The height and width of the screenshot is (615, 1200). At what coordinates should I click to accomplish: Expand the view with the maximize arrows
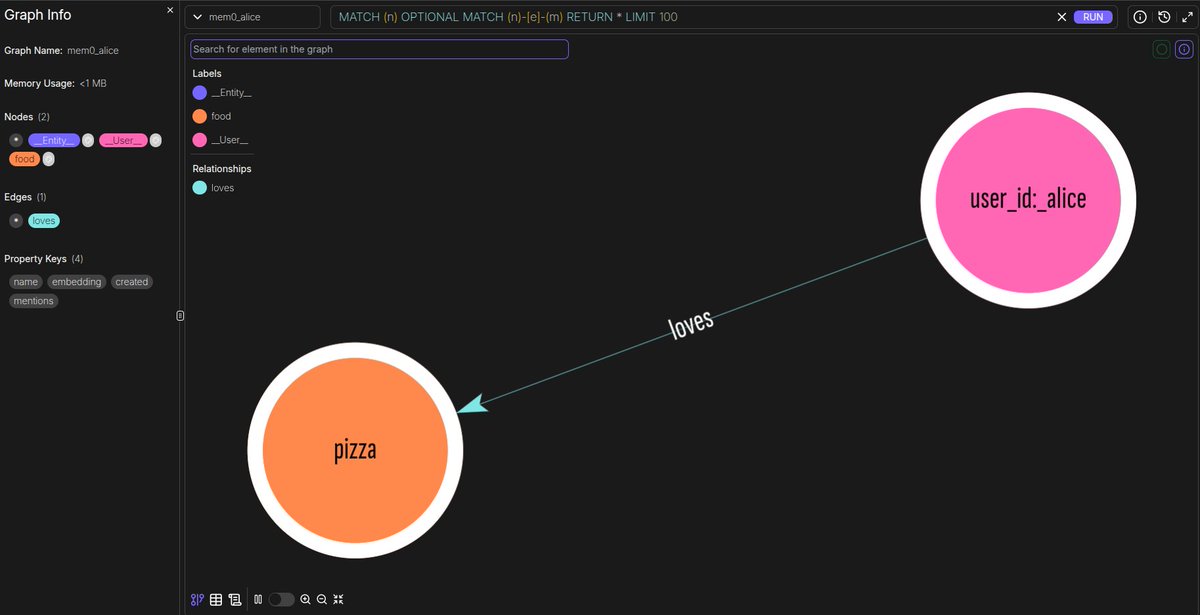coord(1186,17)
